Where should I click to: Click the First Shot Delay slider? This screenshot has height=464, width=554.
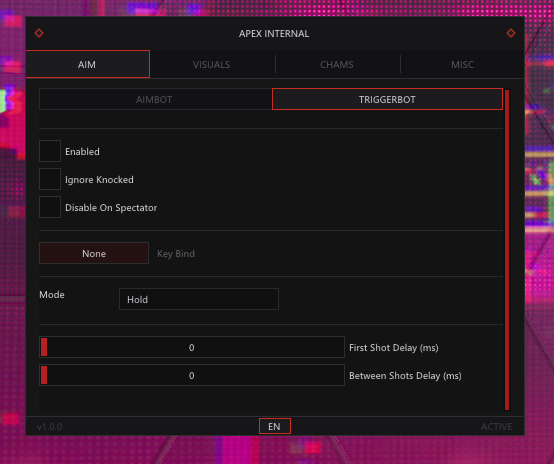[x=192, y=347]
